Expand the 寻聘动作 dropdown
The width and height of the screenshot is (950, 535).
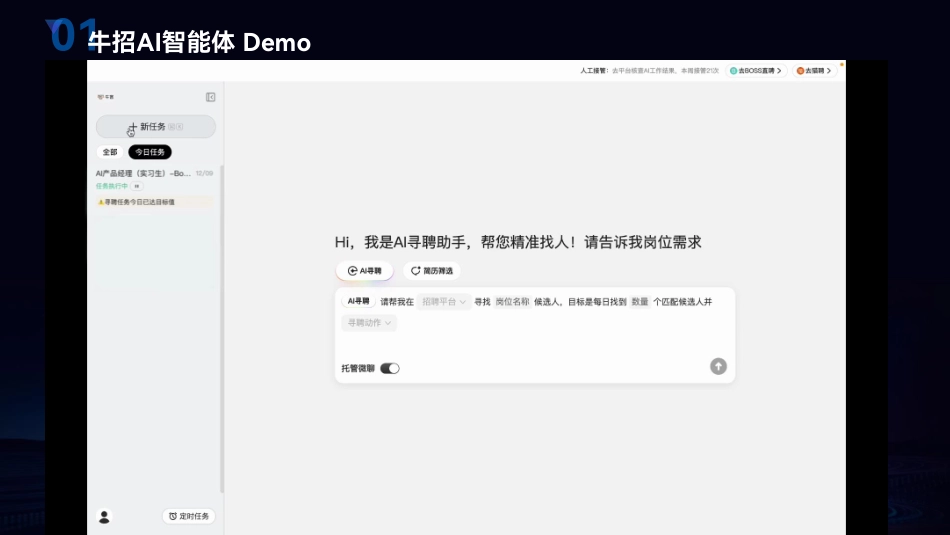[x=369, y=323]
